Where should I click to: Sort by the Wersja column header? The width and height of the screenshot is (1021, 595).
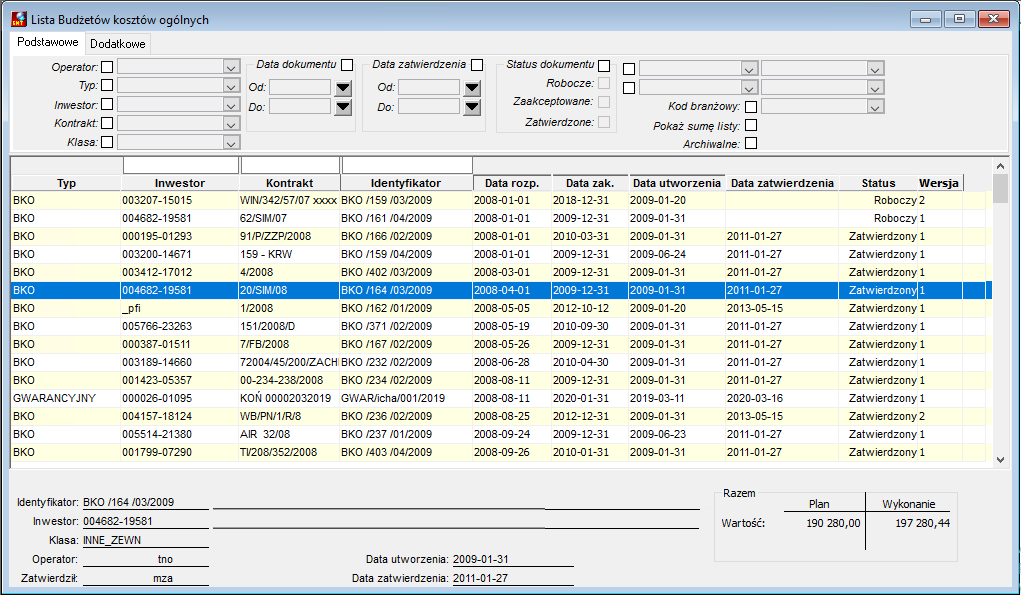click(939, 183)
